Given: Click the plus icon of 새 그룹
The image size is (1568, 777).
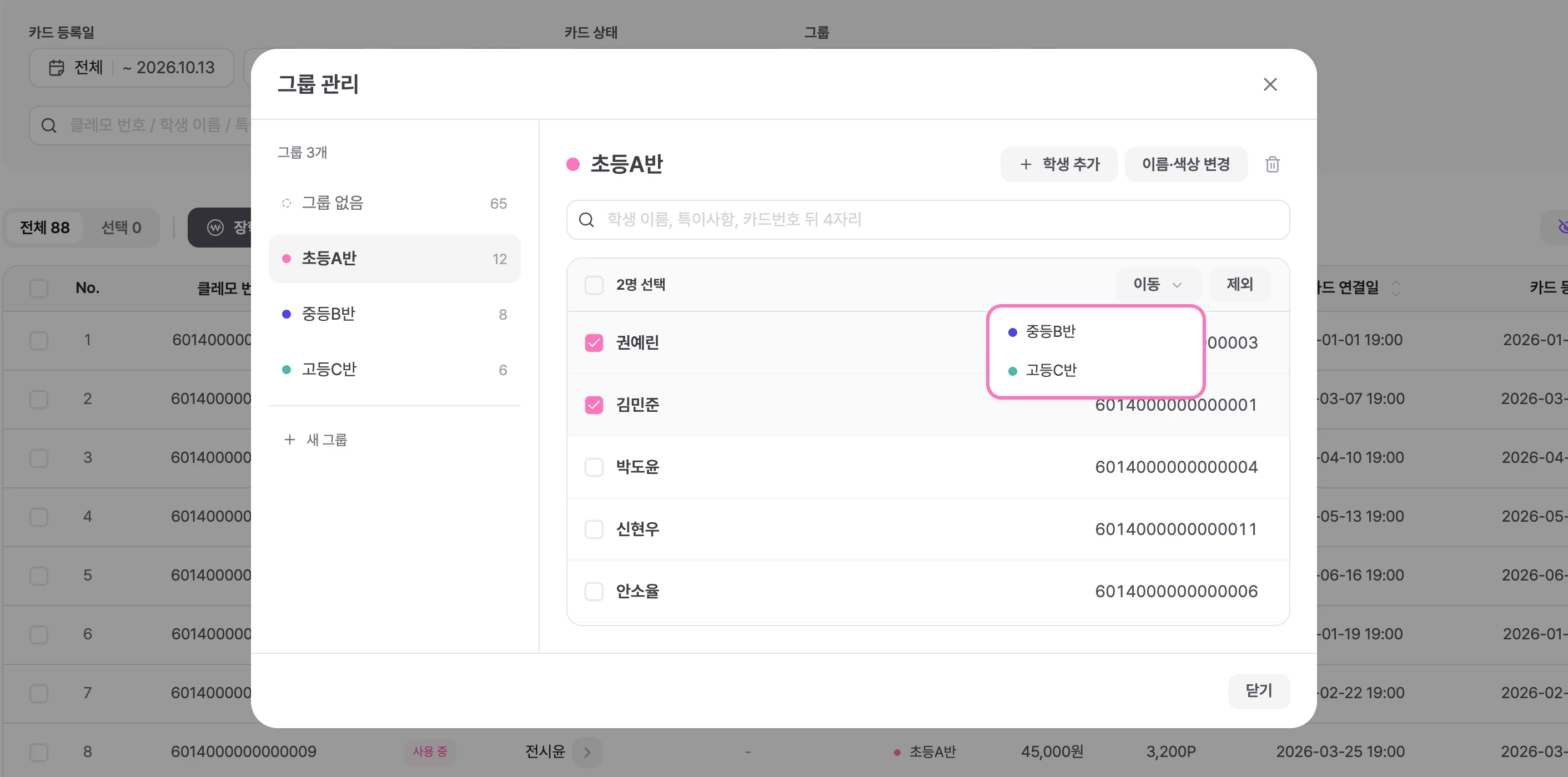Looking at the screenshot, I should click(x=290, y=440).
